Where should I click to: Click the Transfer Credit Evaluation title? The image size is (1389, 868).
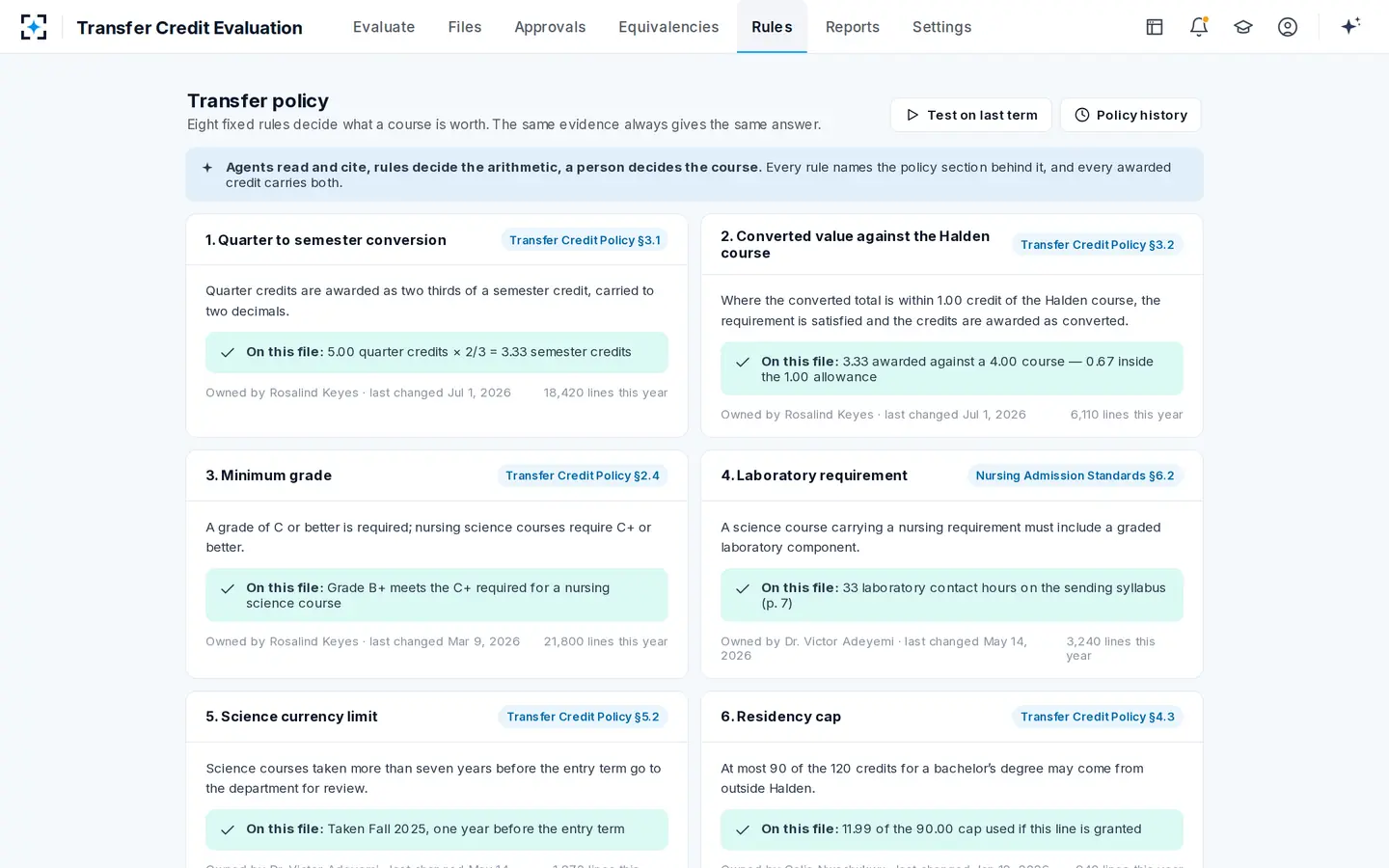(x=189, y=28)
